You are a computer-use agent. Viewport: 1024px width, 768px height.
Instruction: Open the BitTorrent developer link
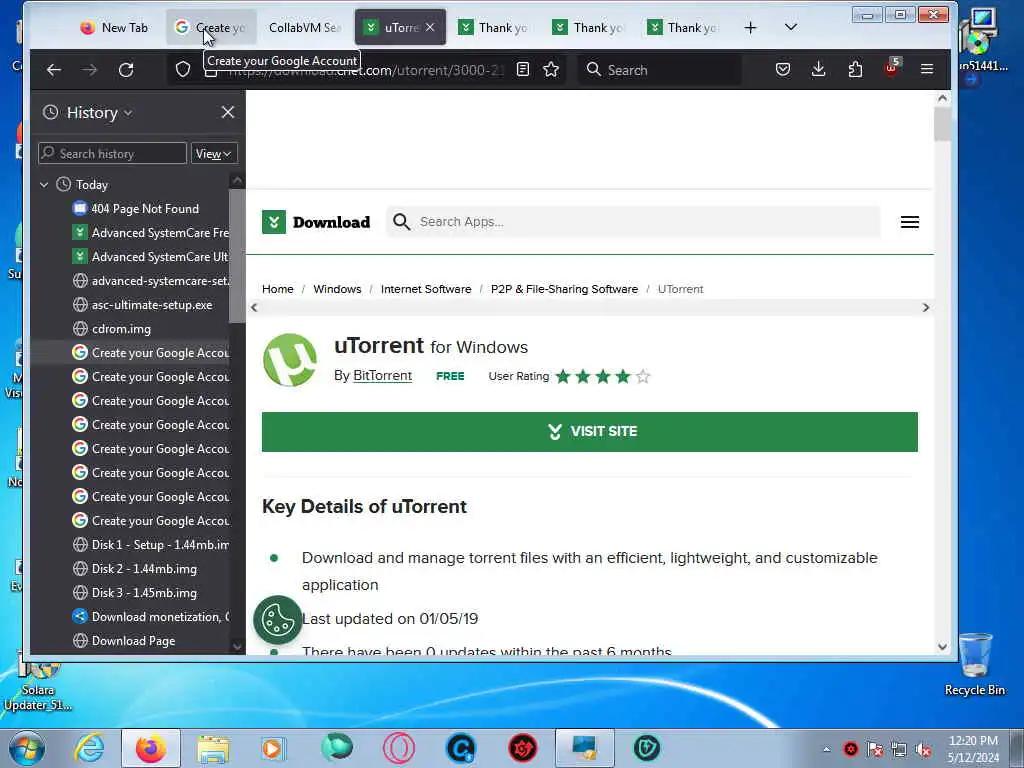(382, 376)
